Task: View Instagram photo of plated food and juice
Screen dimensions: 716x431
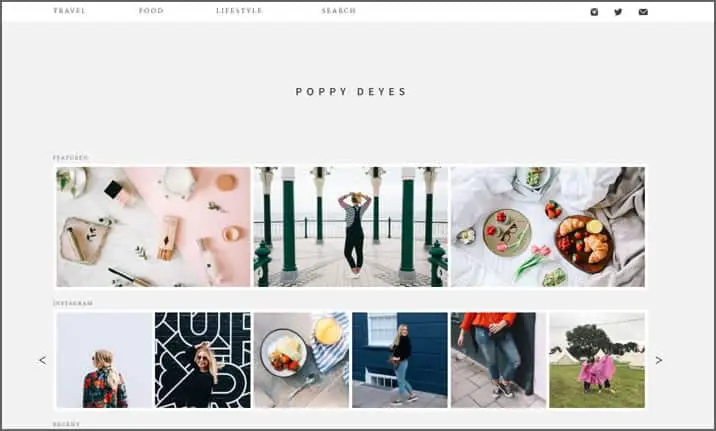Action: [301, 360]
